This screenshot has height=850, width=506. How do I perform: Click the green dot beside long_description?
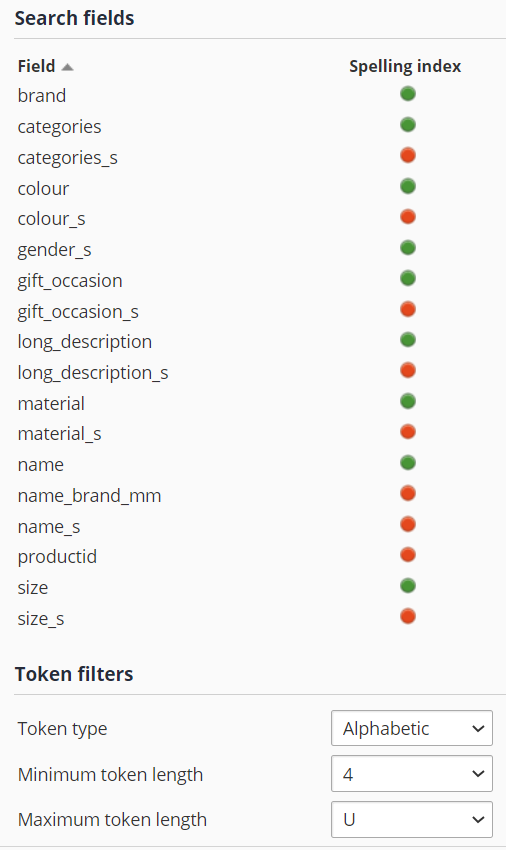pos(408,340)
